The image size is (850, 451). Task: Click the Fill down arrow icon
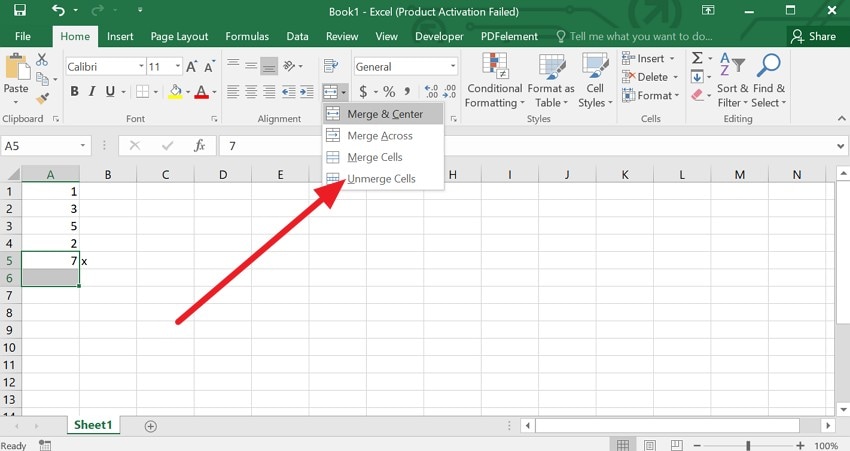click(698, 76)
